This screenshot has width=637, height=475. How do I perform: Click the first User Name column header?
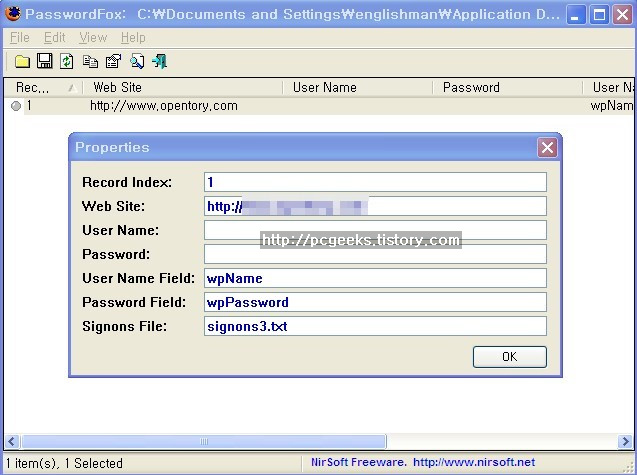pos(358,87)
